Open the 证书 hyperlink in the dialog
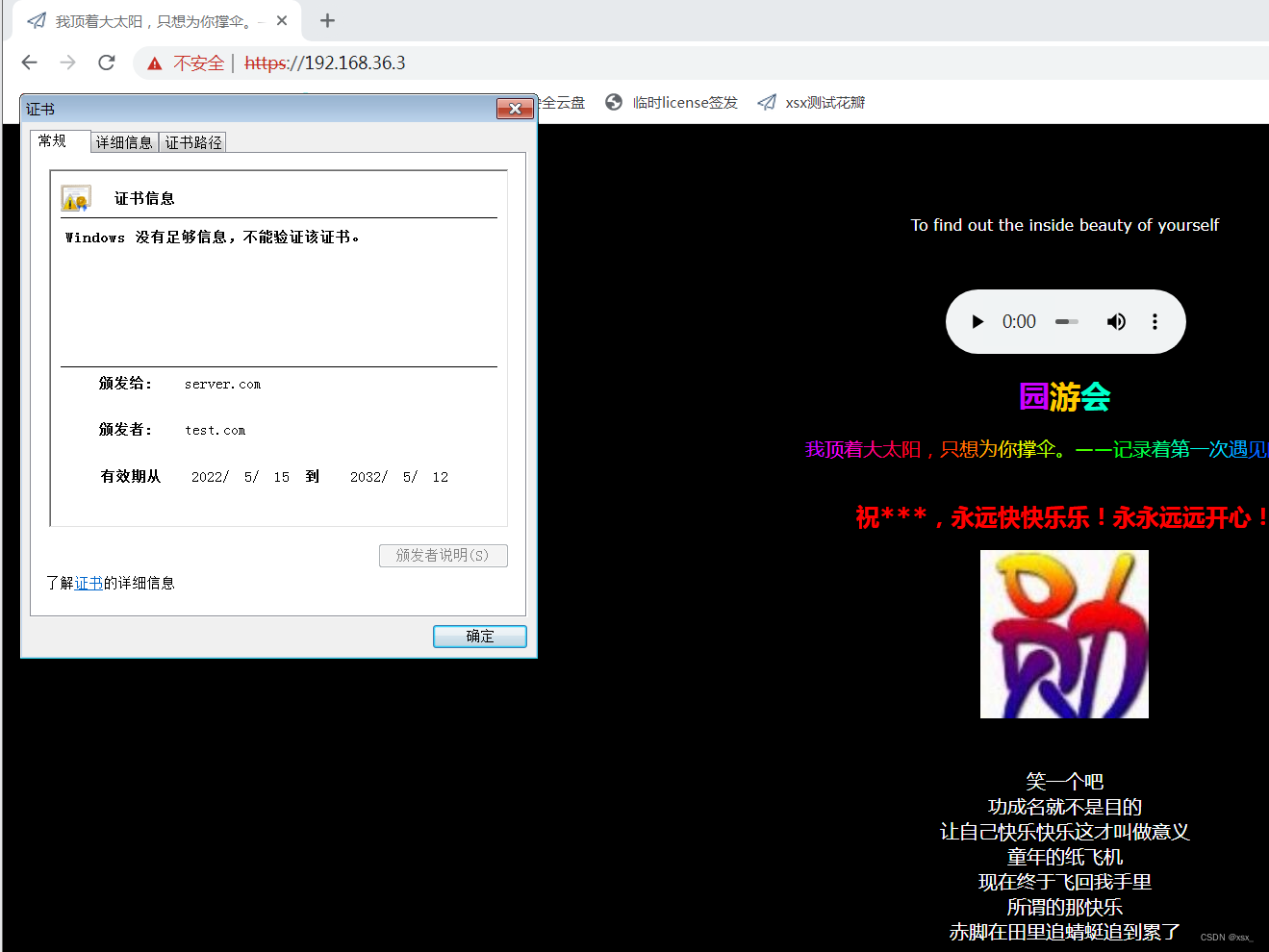This screenshot has width=1269, height=952. 89,582
